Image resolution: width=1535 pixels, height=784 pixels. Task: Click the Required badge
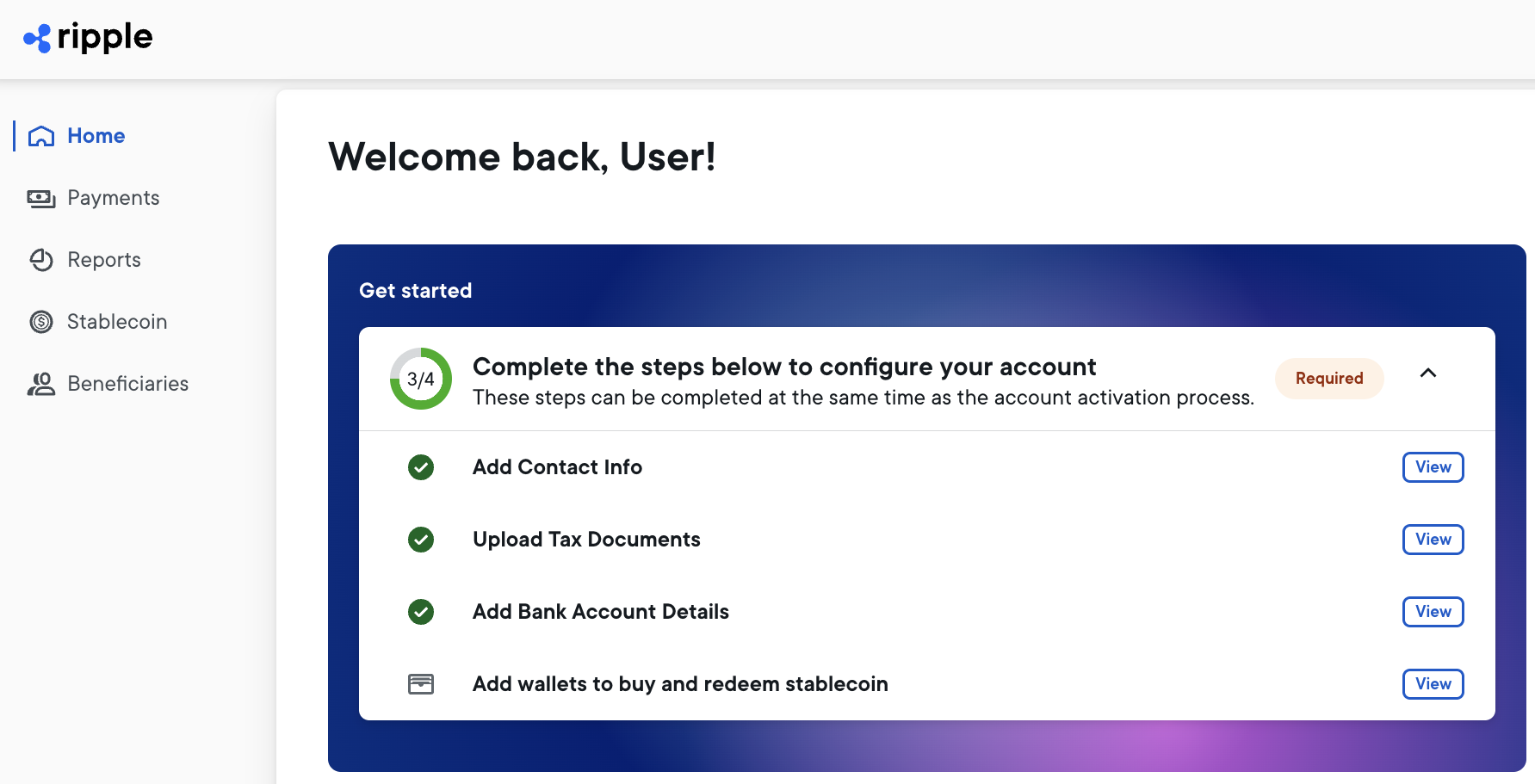(x=1328, y=379)
